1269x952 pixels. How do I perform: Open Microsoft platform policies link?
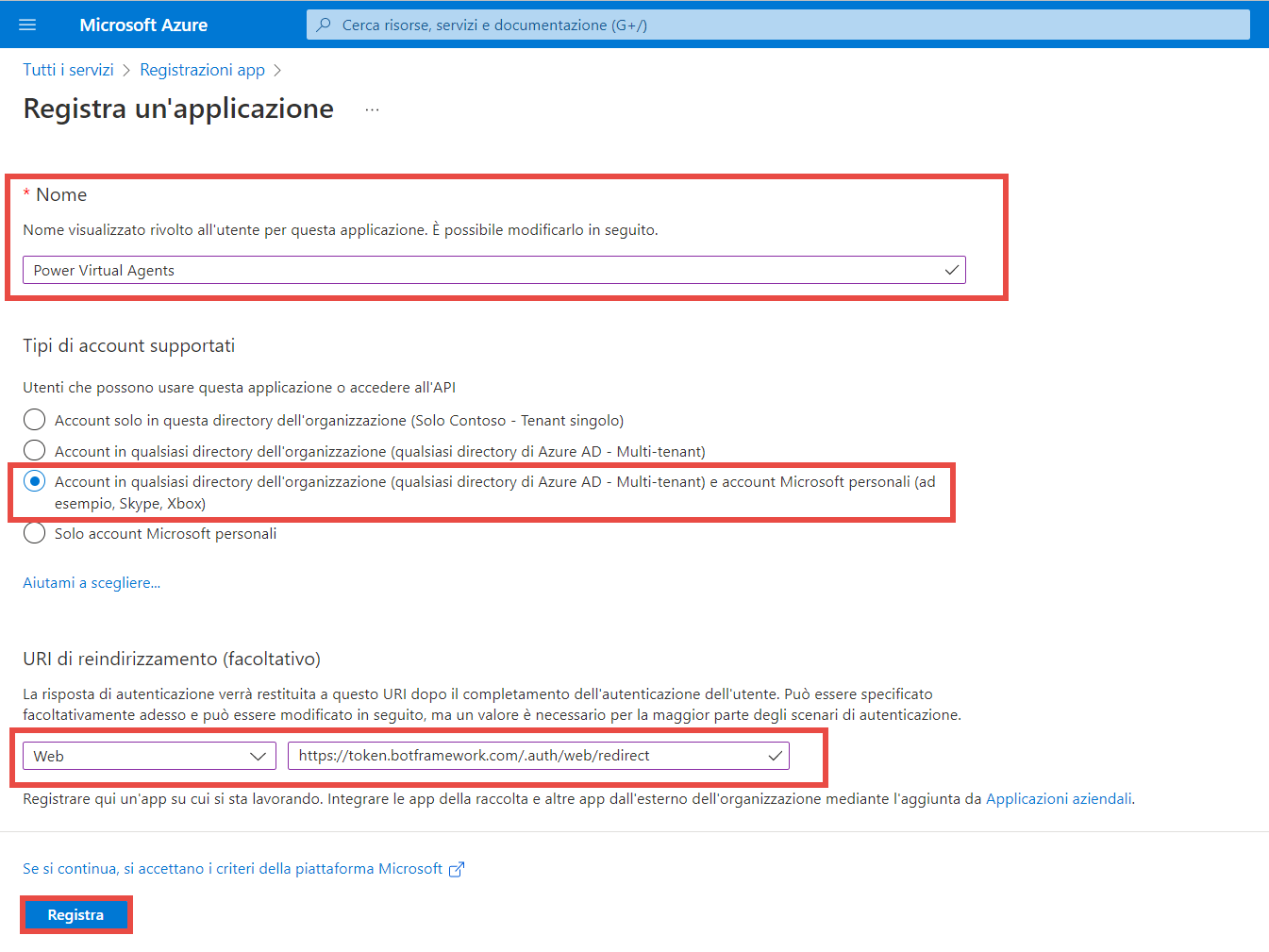coord(232,869)
